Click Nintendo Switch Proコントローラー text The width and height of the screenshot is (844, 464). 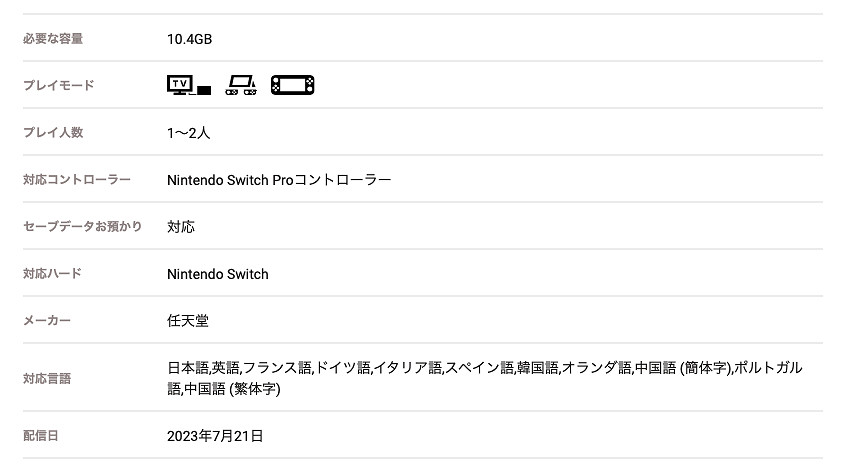[279, 180]
